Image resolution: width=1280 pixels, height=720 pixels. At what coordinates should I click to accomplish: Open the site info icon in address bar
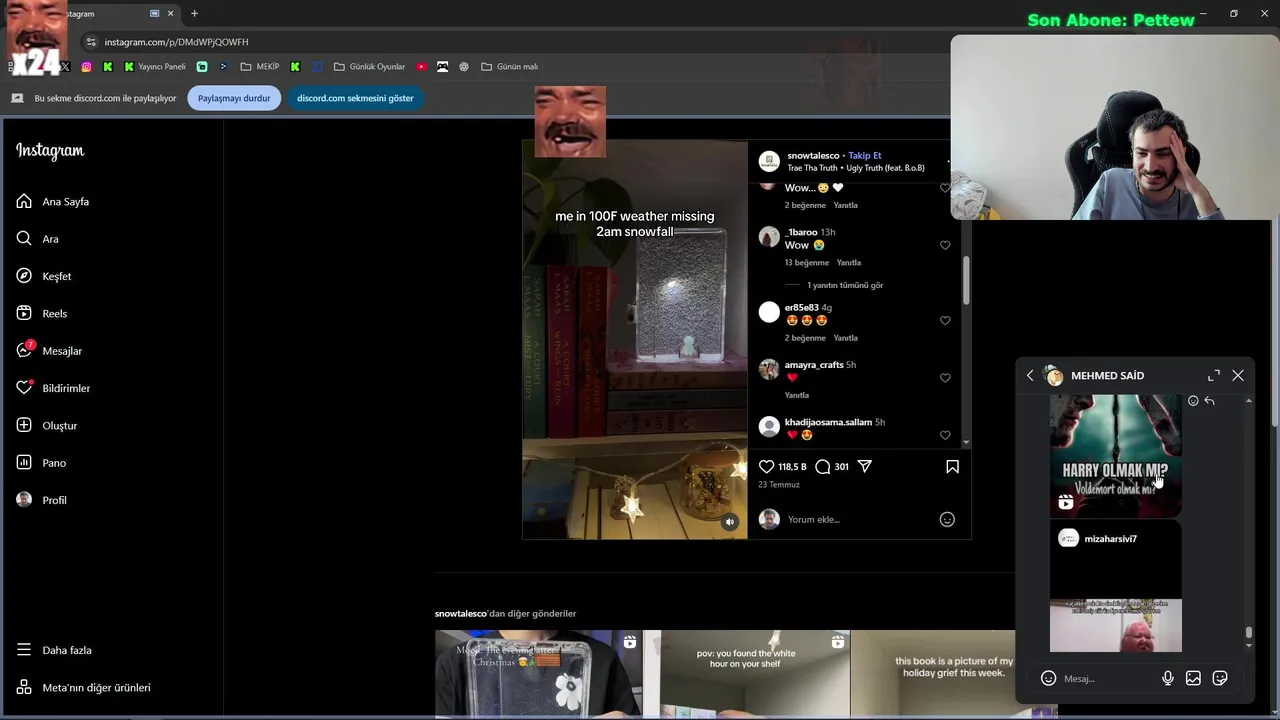coord(91,42)
